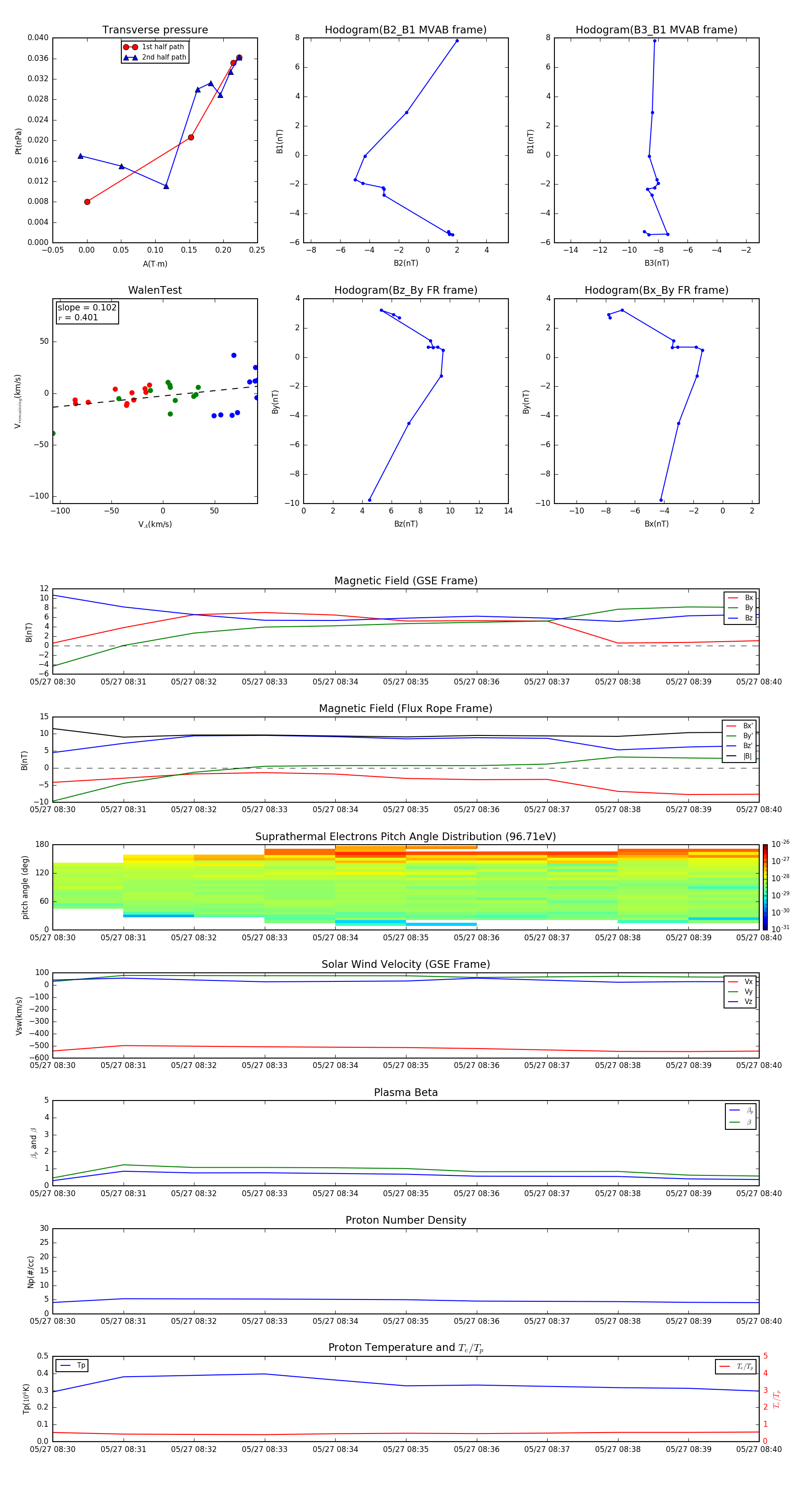Click the "WalenTest" plot title
This screenshot has height=1489, width=812.
point(155,290)
